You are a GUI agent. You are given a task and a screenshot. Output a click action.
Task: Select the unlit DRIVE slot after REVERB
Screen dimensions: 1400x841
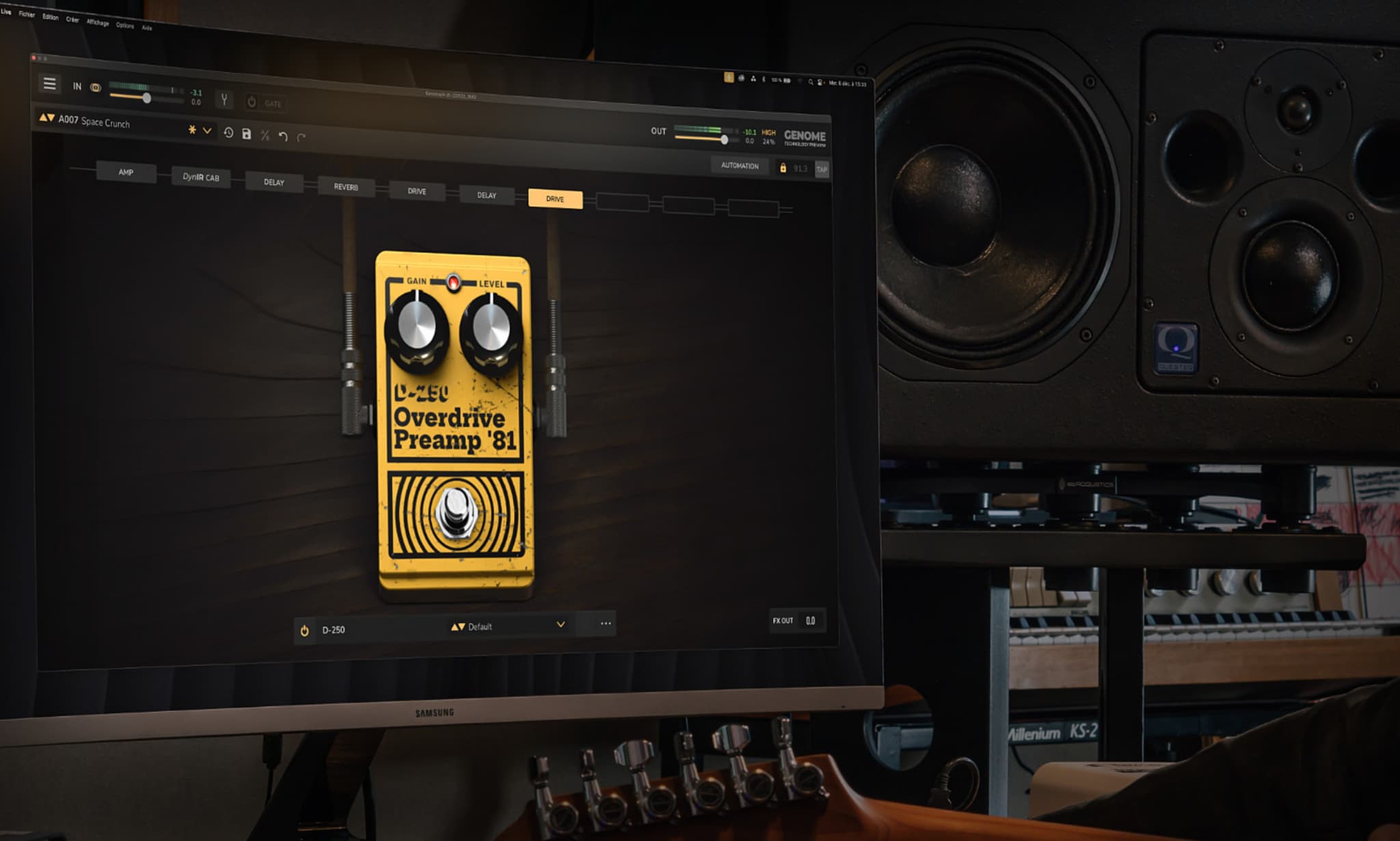coord(417,191)
